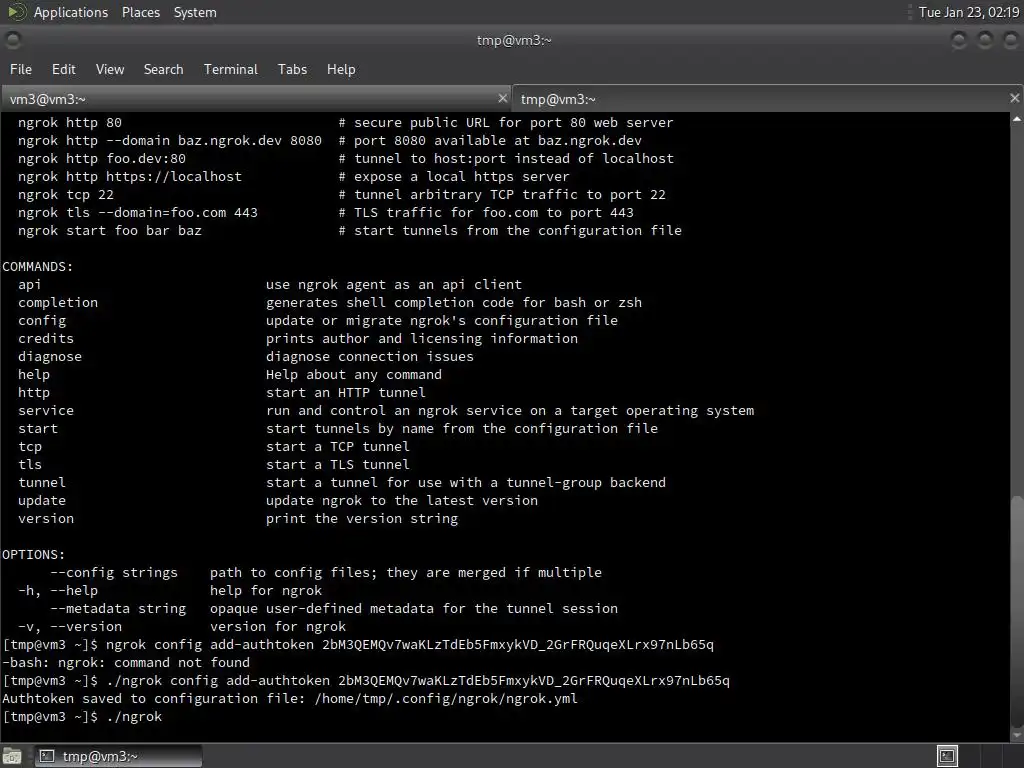The width and height of the screenshot is (1024, 768).
Task: Click 'start an HTTP tunnel' description
Action: [x=345, y=392]
